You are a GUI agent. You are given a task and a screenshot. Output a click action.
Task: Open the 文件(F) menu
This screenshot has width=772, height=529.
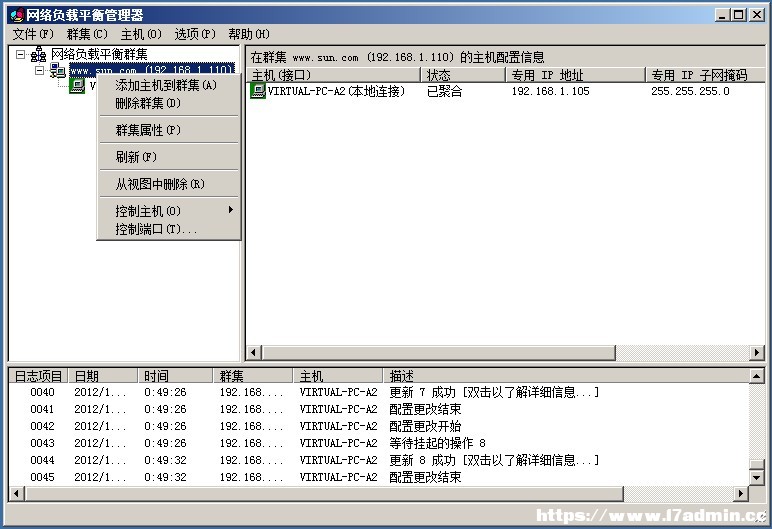click(33, 34)
